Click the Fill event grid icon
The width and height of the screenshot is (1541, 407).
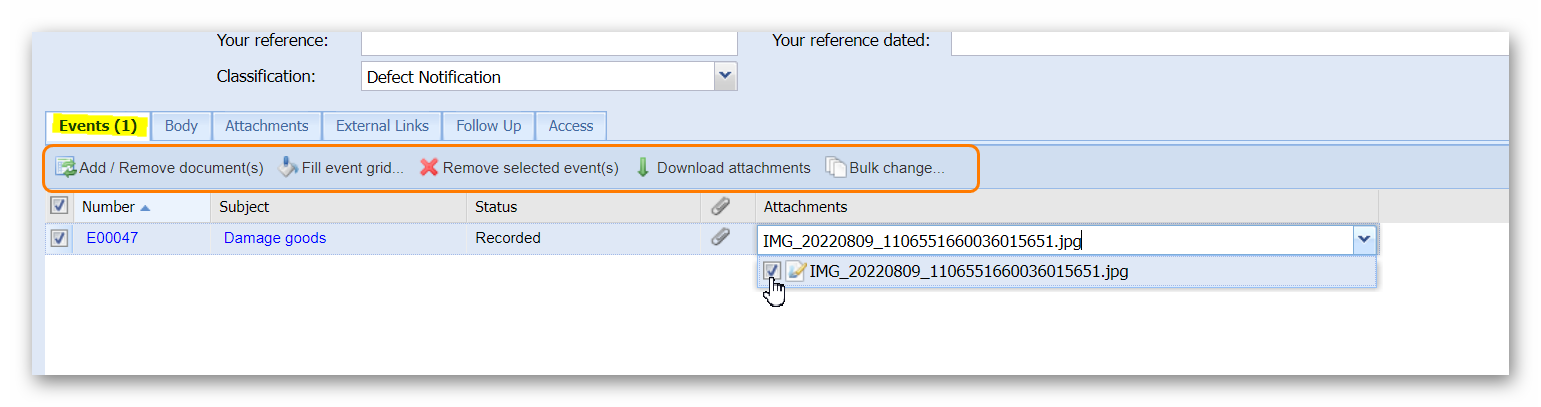tap(288, 168)
